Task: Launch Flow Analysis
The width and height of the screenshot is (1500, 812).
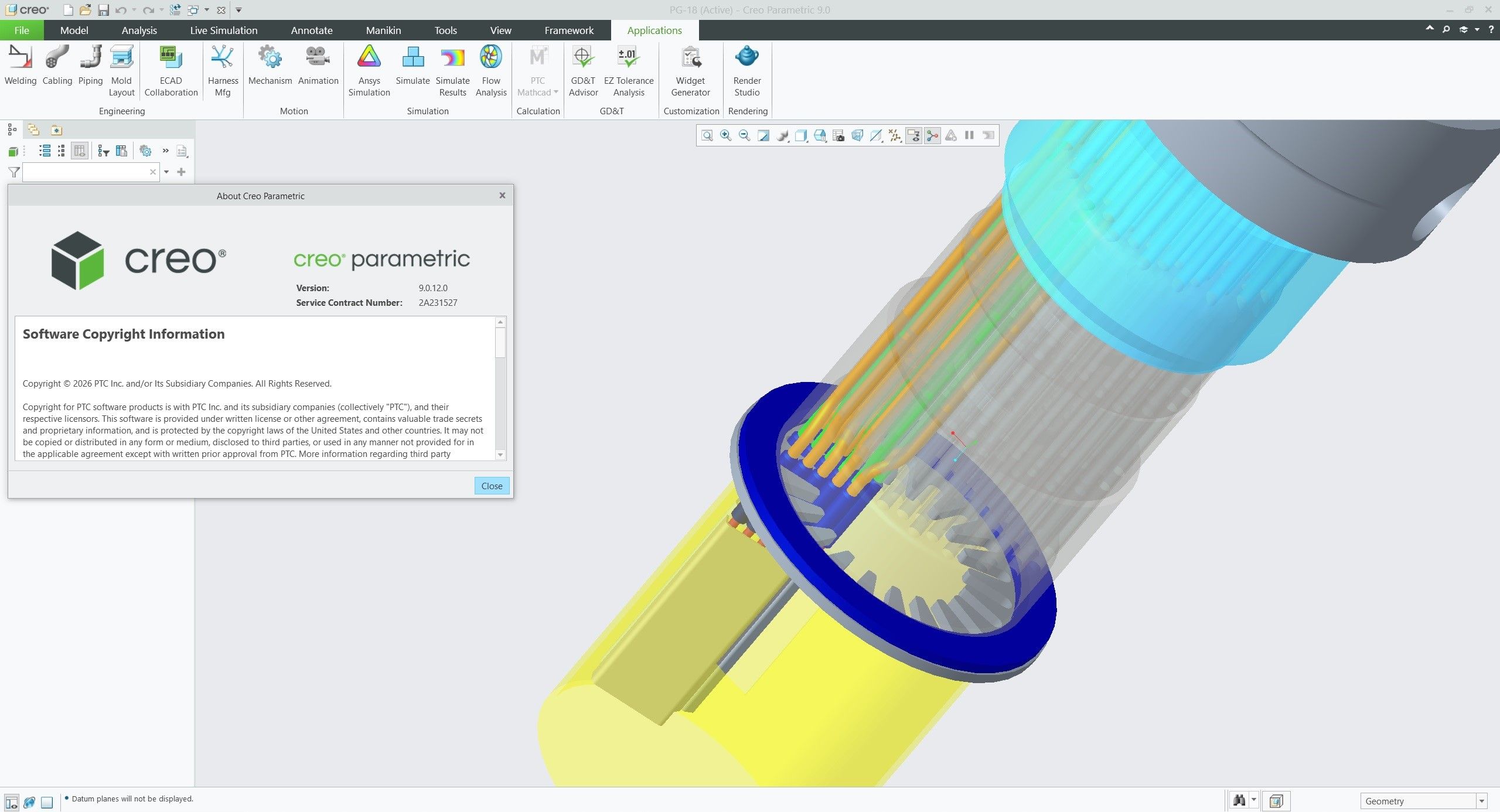Action: pos(491,70)
